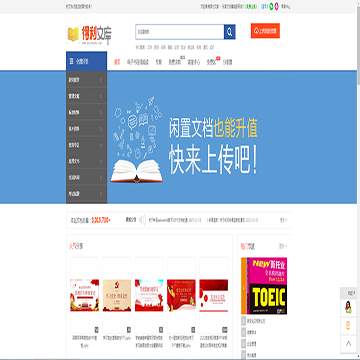Click the file type icon under the beige emblem document

point(129,330)
